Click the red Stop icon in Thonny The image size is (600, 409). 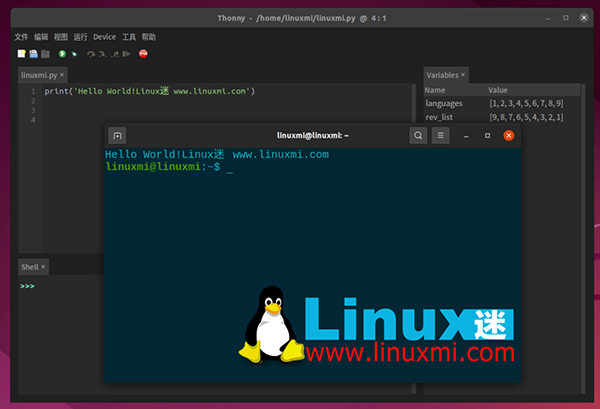point(143,54)
